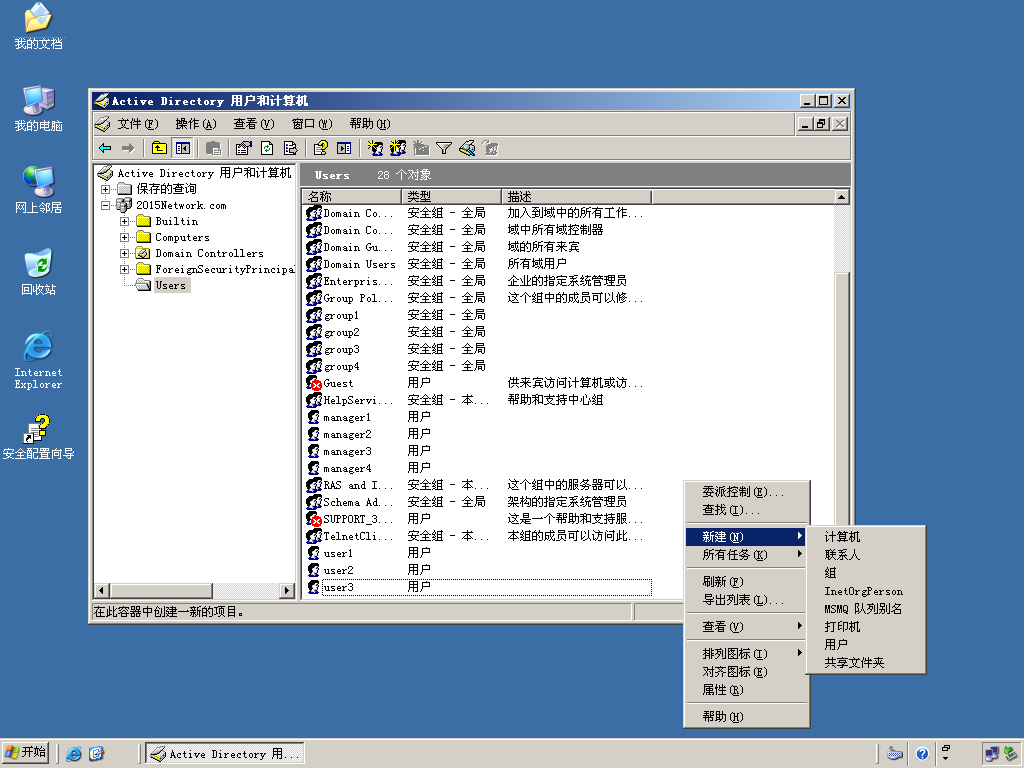Click the list scroll up arrow

(842, 197)
